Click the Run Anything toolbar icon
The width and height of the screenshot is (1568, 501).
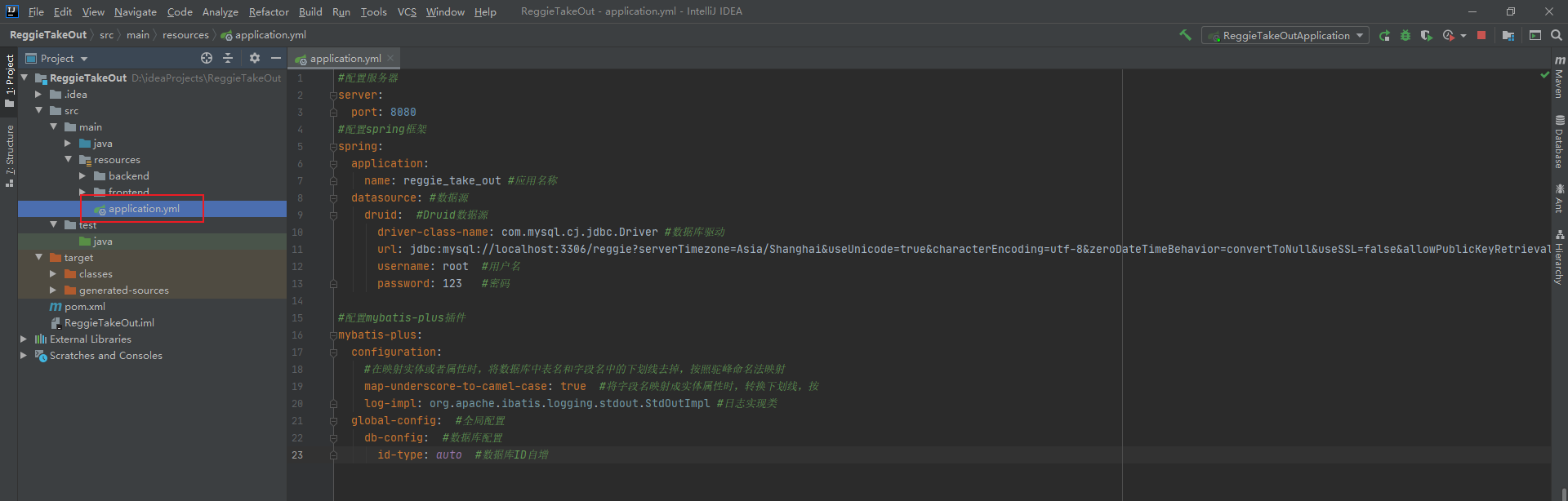(x=1535, y=36)
